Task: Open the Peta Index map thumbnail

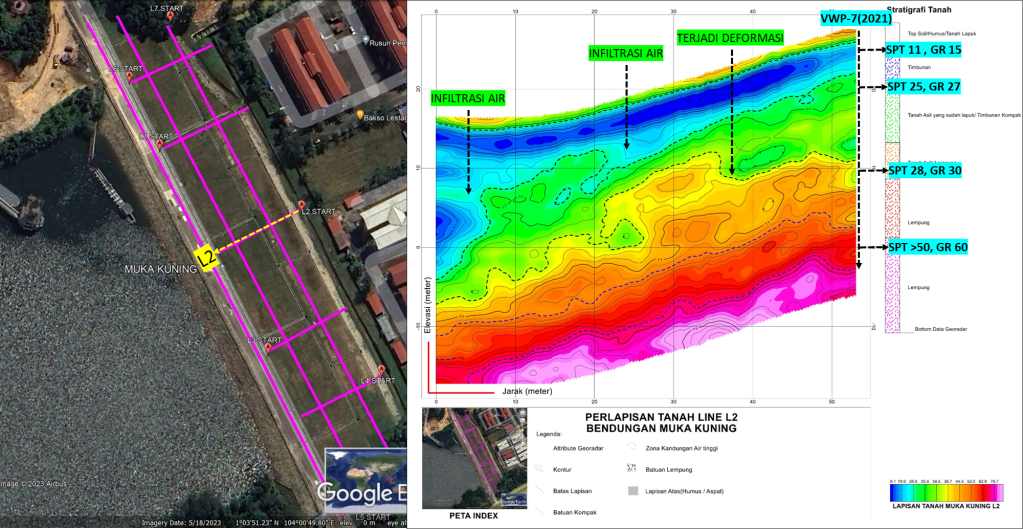Action: coord(459,459)
